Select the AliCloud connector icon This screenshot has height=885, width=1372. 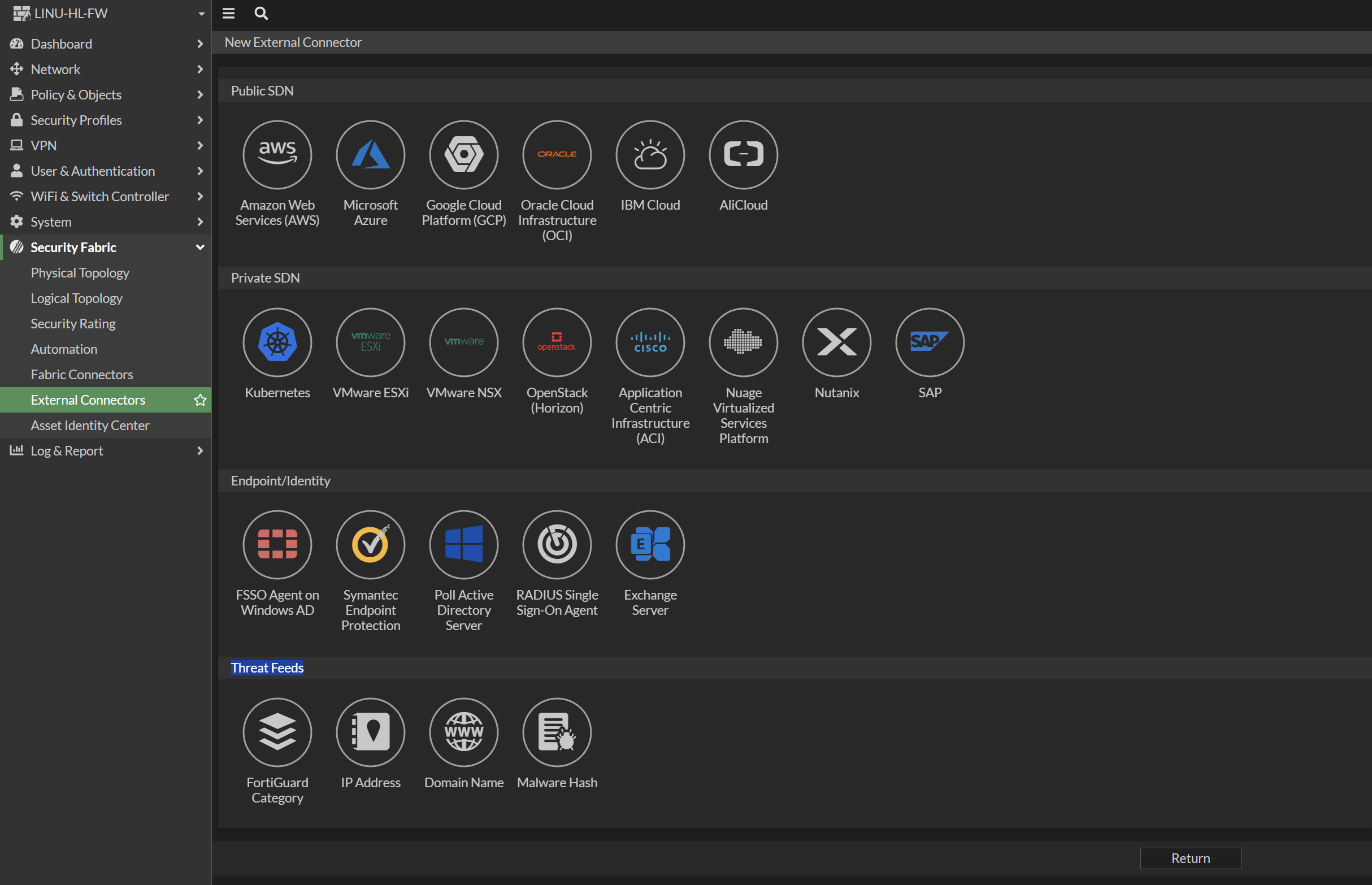tap(744, 155)
